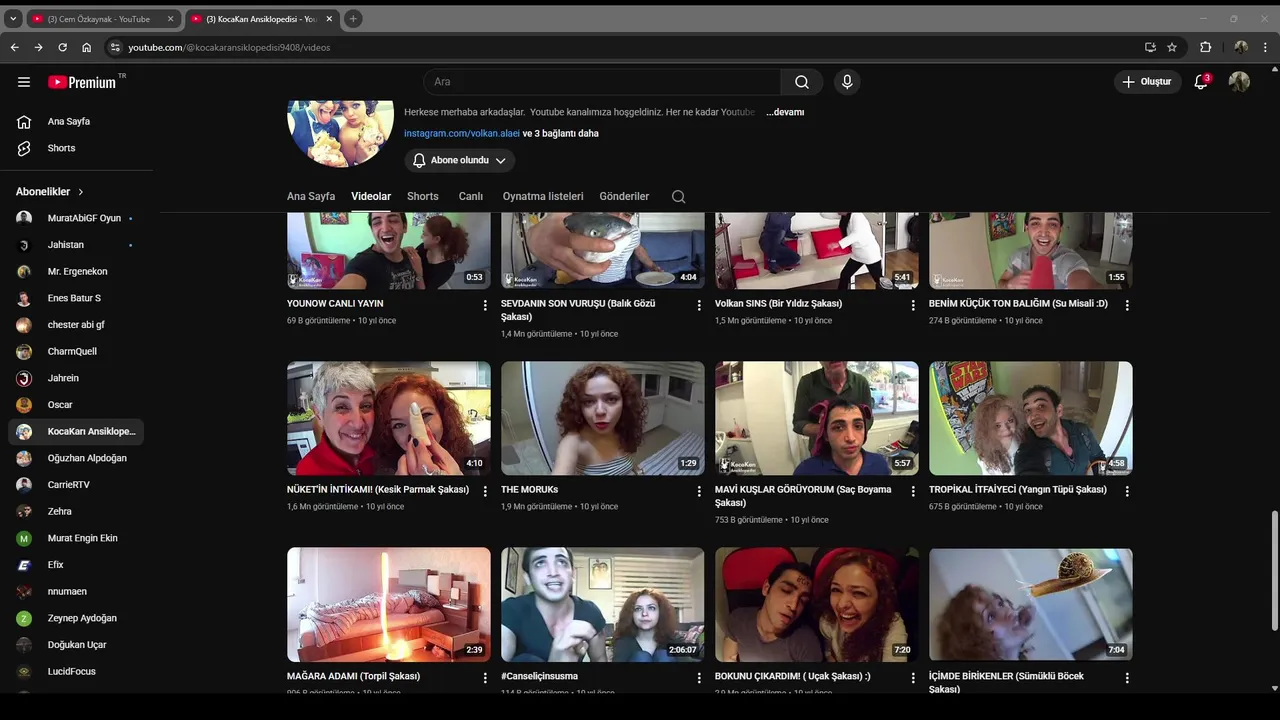
Task: Open Jahistan channel in sidebar
Action: click(x=76, y=245)
